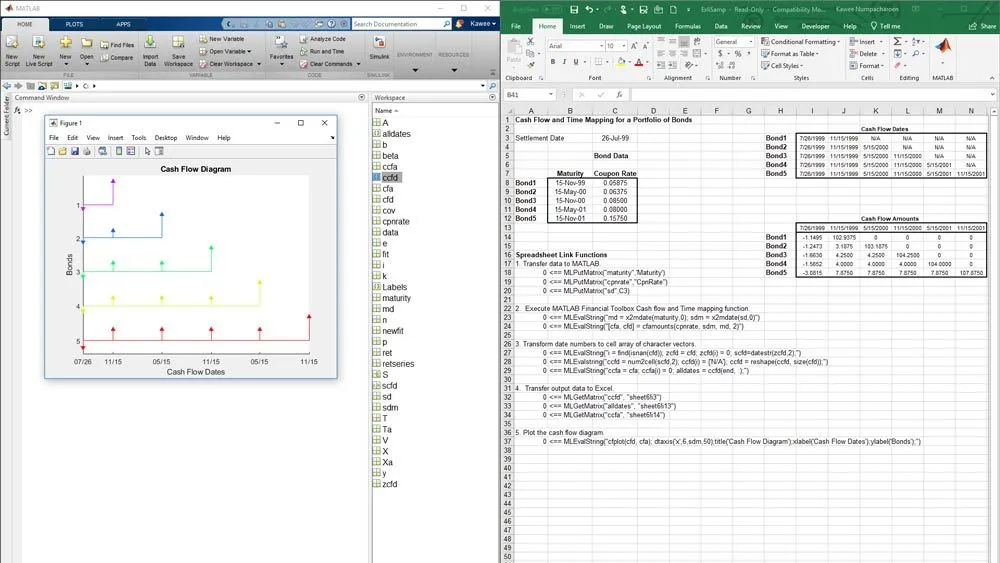Open the Workspace panel actions menu arrow
This screenshot has height=563, width=1000.
(x=492, y=98)
